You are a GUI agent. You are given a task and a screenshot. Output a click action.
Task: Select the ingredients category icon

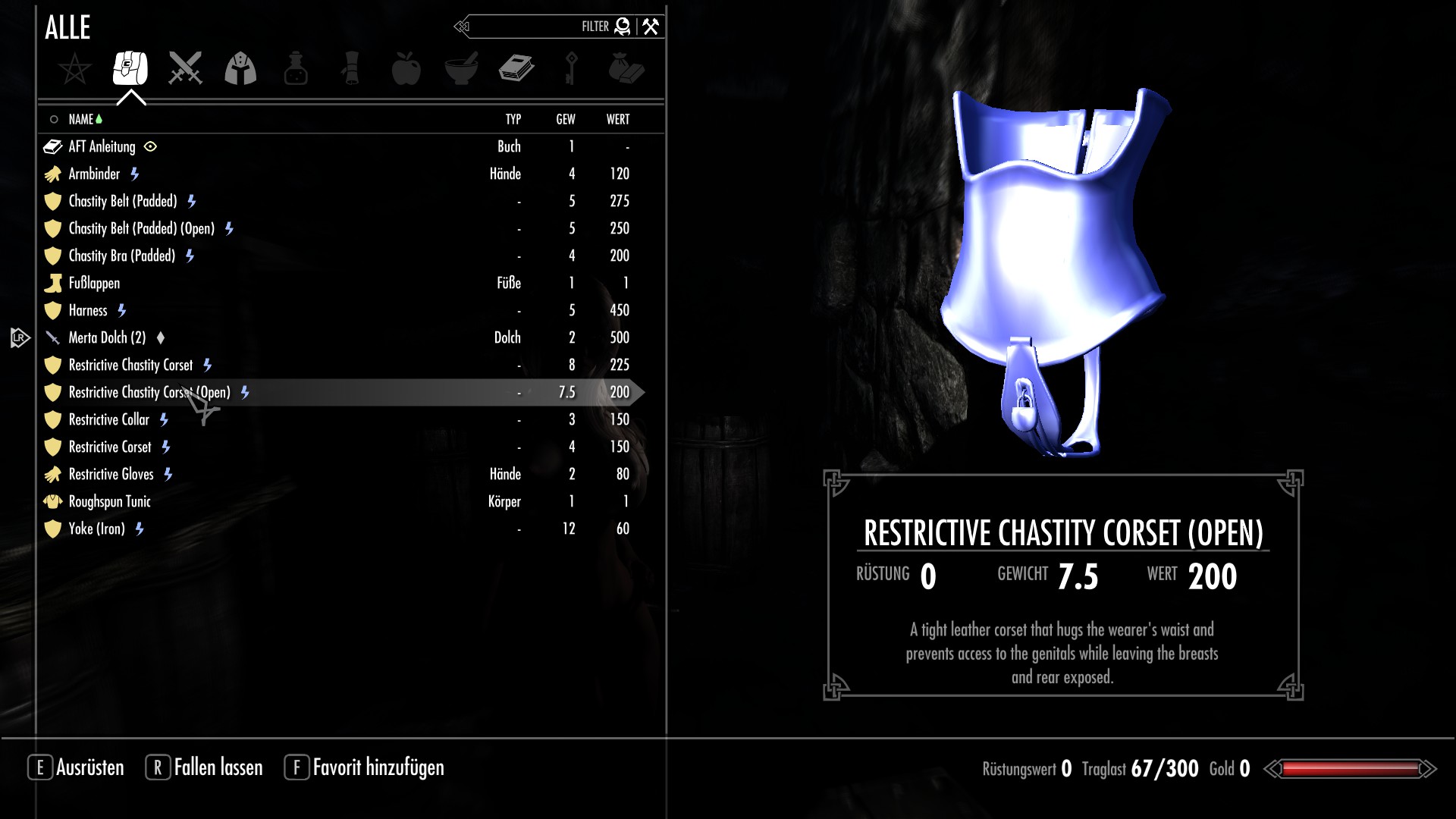point(460,69)
